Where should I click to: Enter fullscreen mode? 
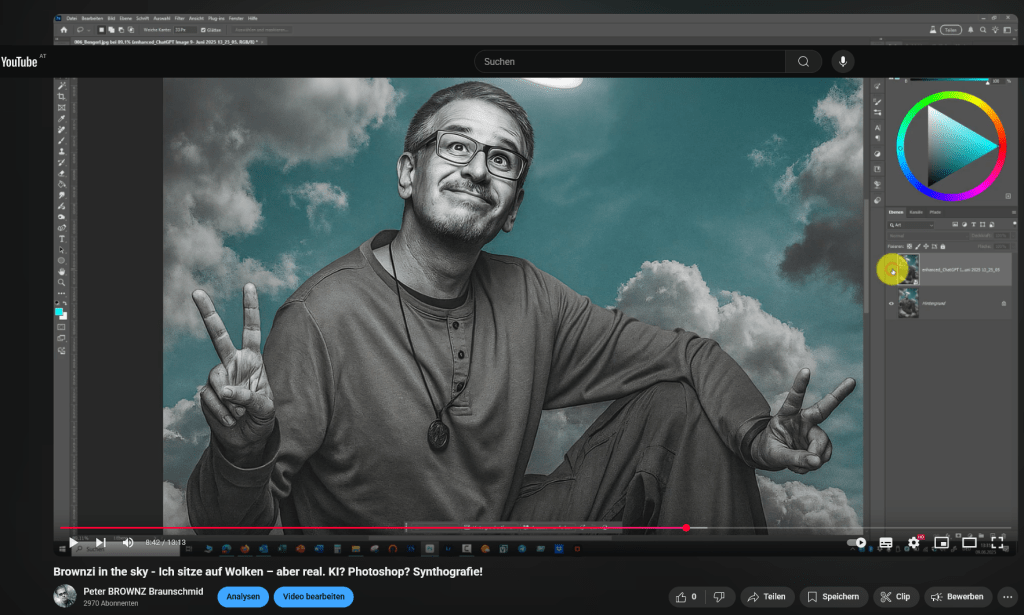click(x=996, y=542)
